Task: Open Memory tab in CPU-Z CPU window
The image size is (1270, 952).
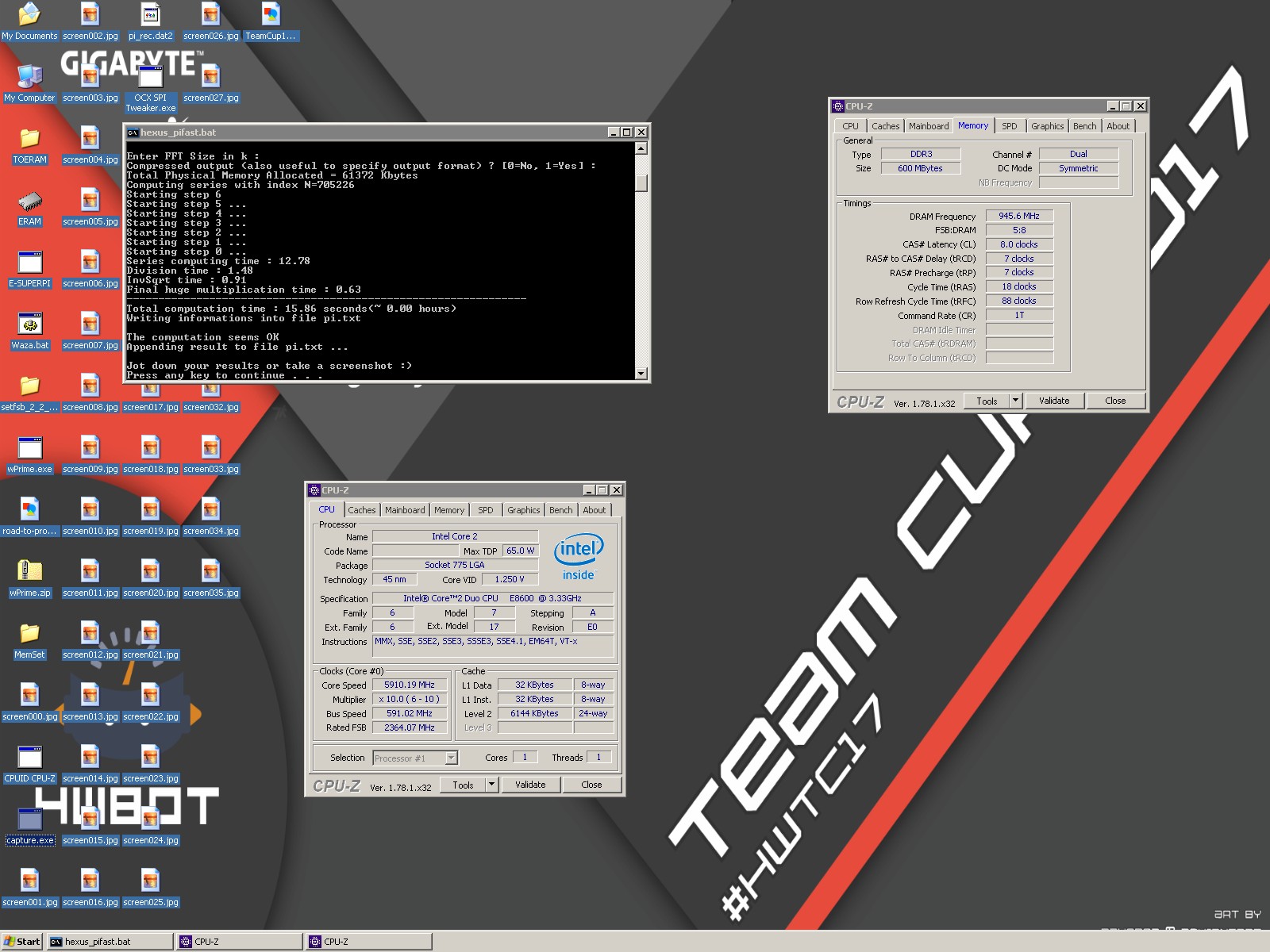Action: 448,510
